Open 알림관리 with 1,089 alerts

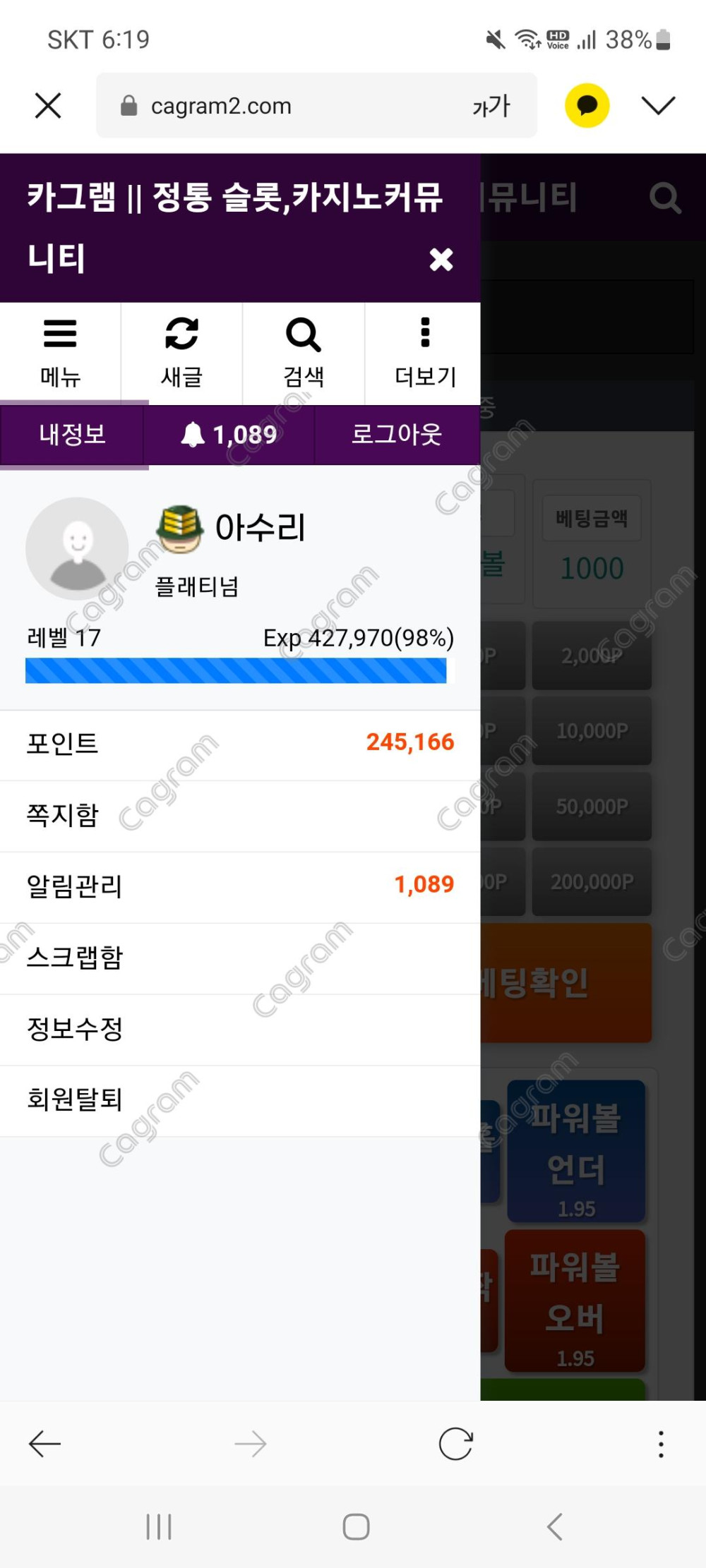coord(240,887)
